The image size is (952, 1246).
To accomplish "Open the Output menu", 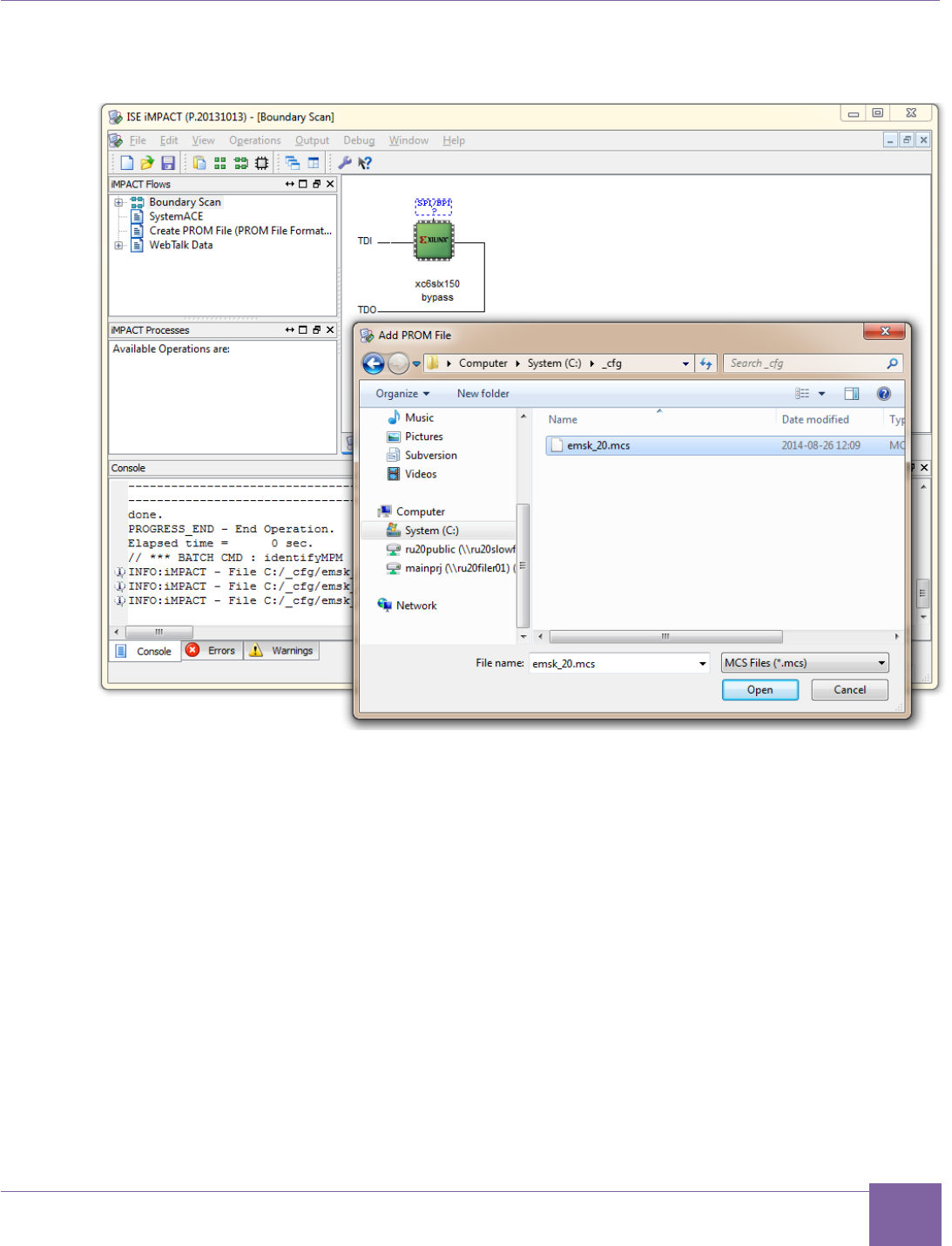I will [312, 140].
